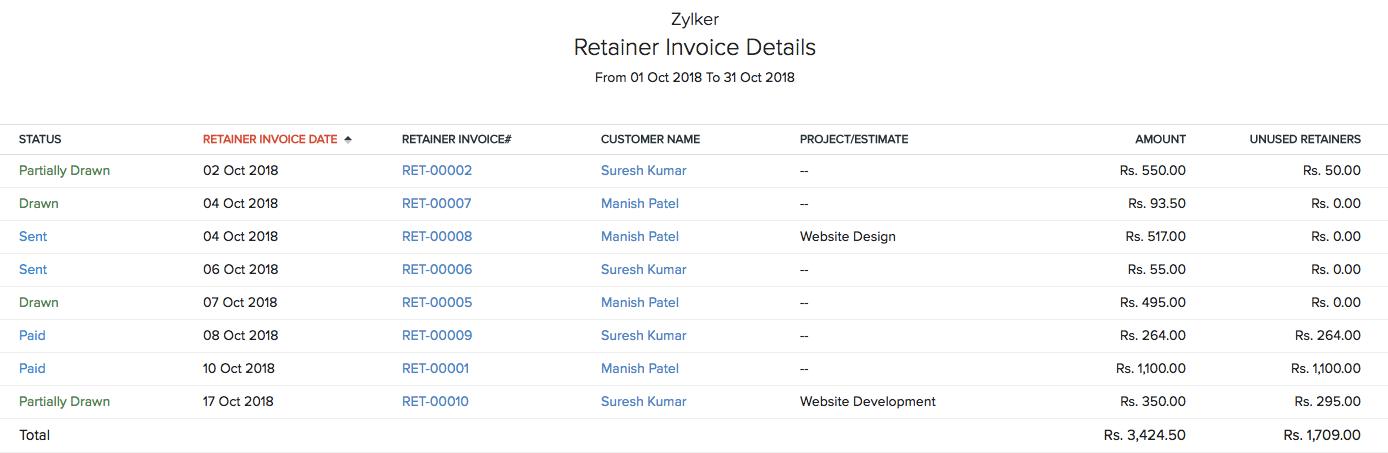This screenshot has height=453, width=1388.
Task: Click Suresh Kumar on the Website Development row
Action: [643, 402]
